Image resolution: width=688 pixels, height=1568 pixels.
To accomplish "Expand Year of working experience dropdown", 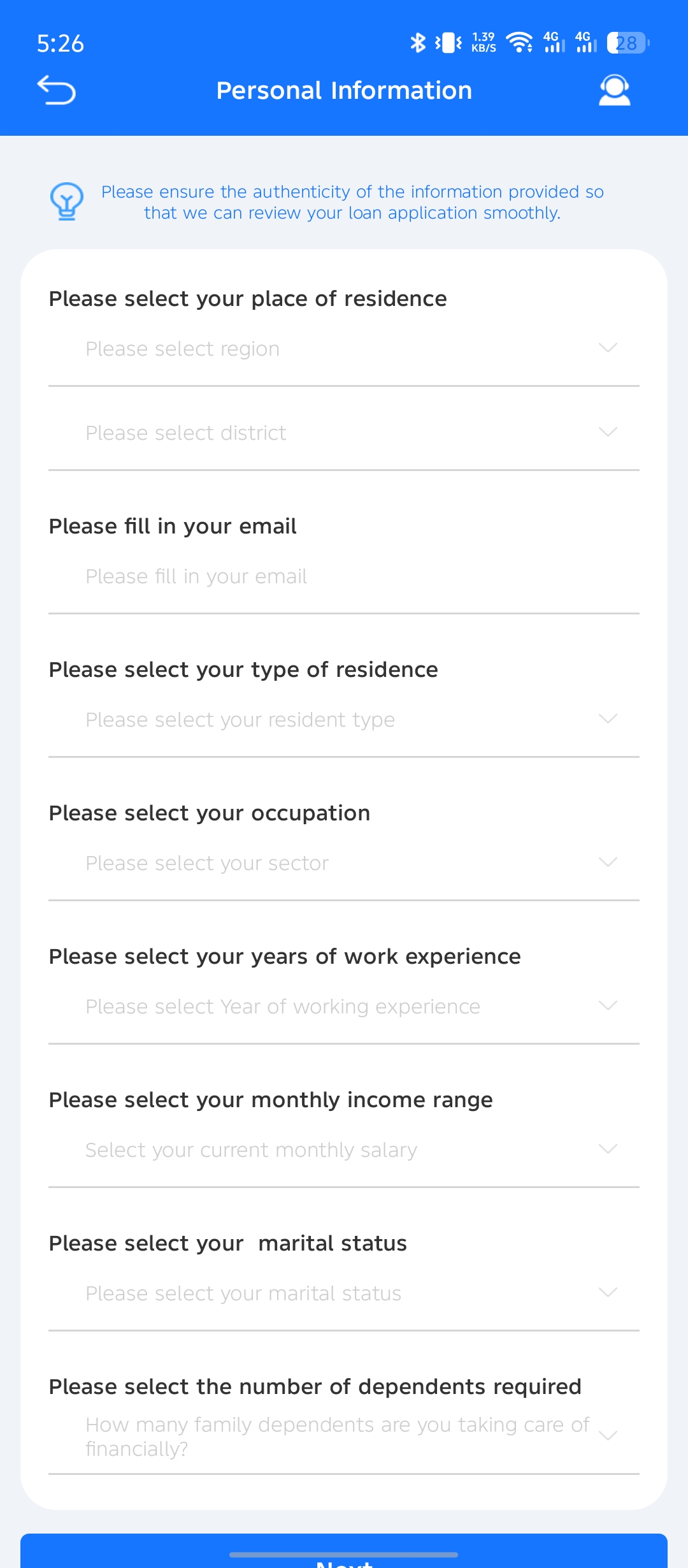I will click(344, 1006).
